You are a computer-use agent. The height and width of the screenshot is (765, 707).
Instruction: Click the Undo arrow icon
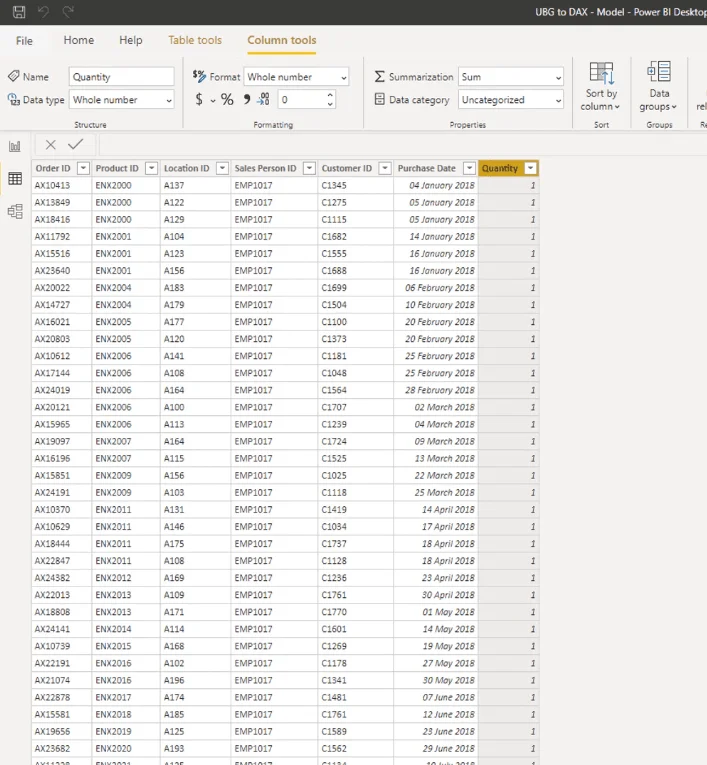pyautogui.click(x=43, y=12)
